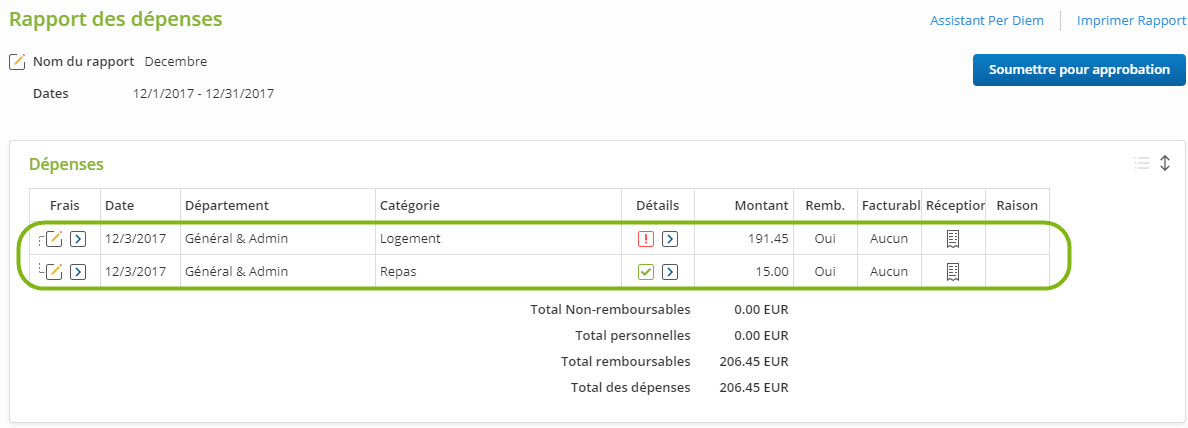Expand Logement row using Frais arrow
Image resolution: width=1188 pixels, height=428 pixels.
[x=78, y=239]
